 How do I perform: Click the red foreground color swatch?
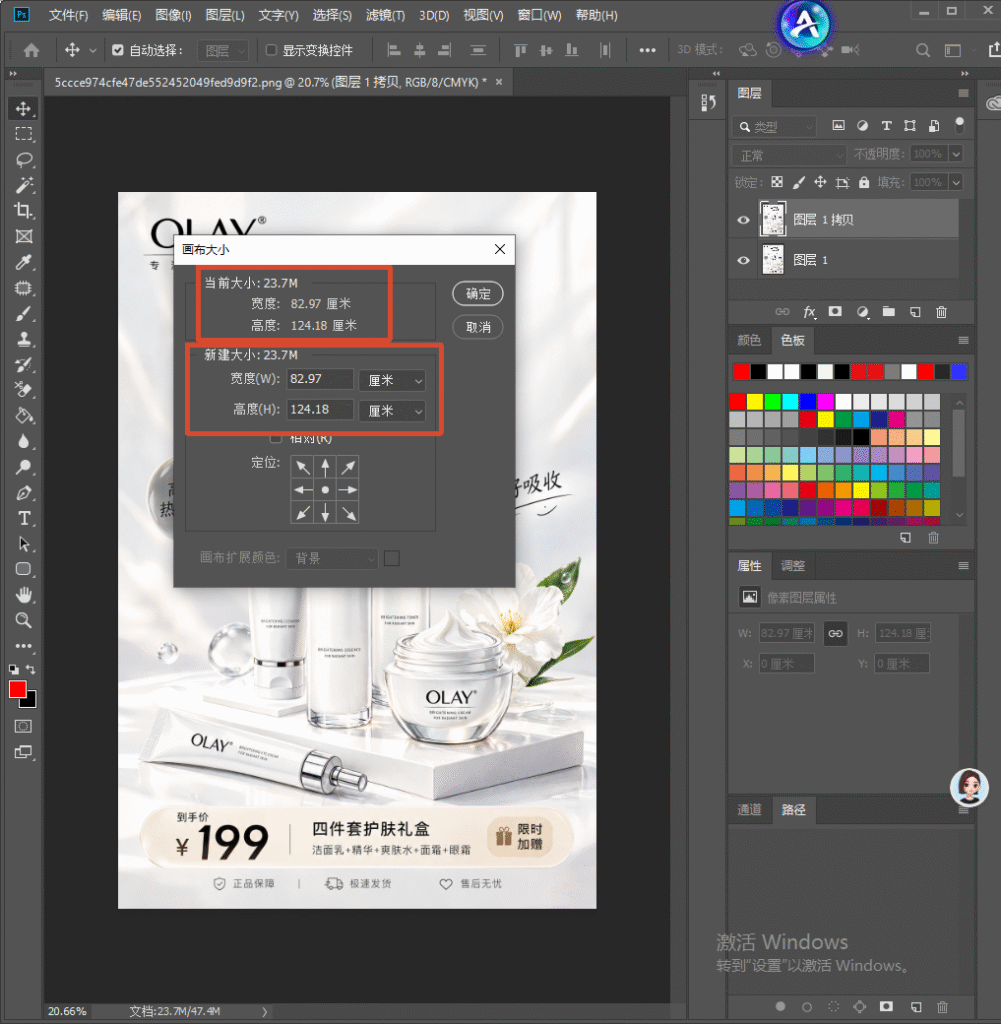18,689
